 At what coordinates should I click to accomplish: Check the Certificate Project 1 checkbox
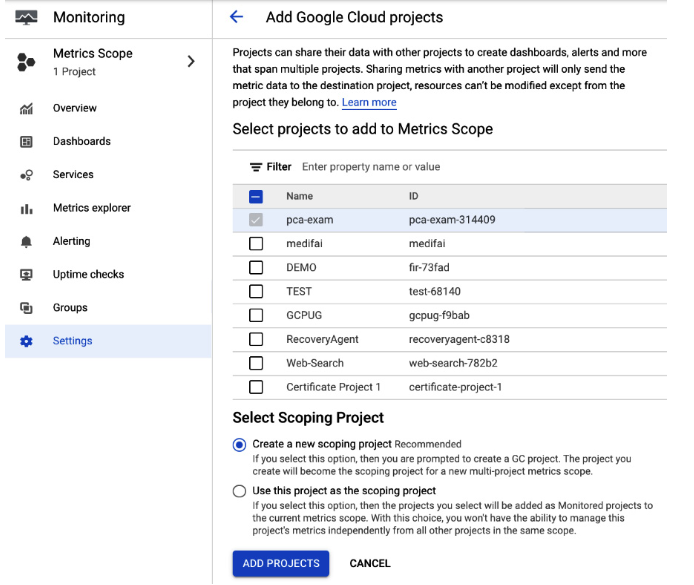pyautogui.click(x=256, y=387)
